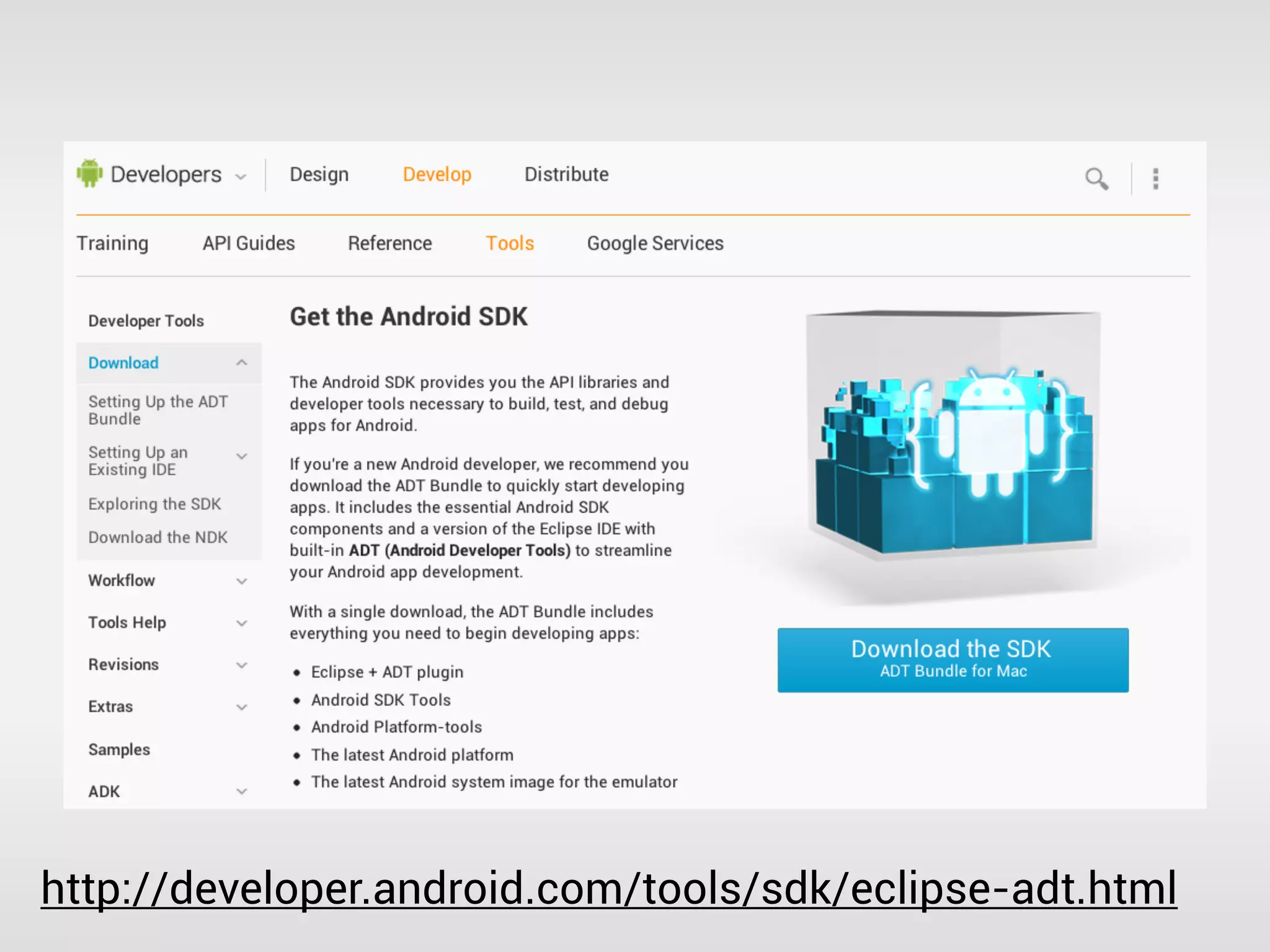Open the Google Services tab
The width and height of the screenshot is (1270, 952).
click(x=655, y=244)
